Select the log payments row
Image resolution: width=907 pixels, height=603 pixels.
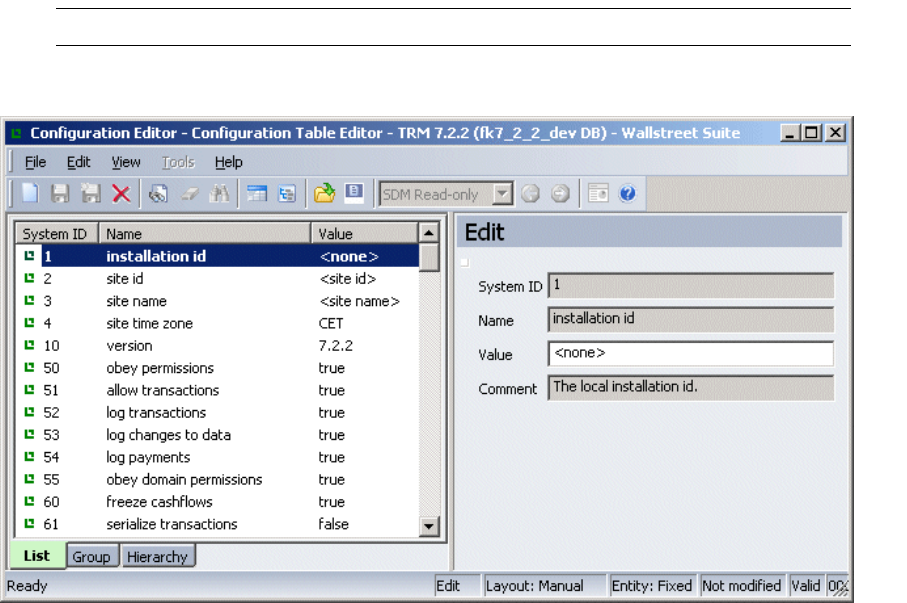(217, 457)
